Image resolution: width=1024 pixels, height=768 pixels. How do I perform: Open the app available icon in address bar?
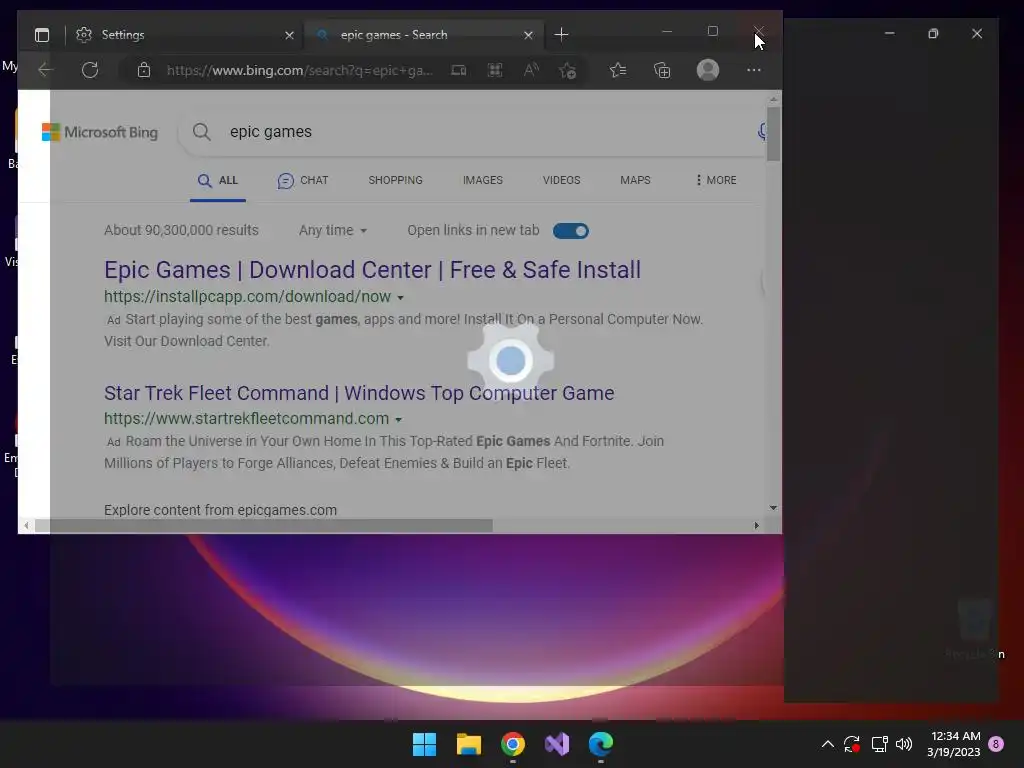(x=458, y=70)
